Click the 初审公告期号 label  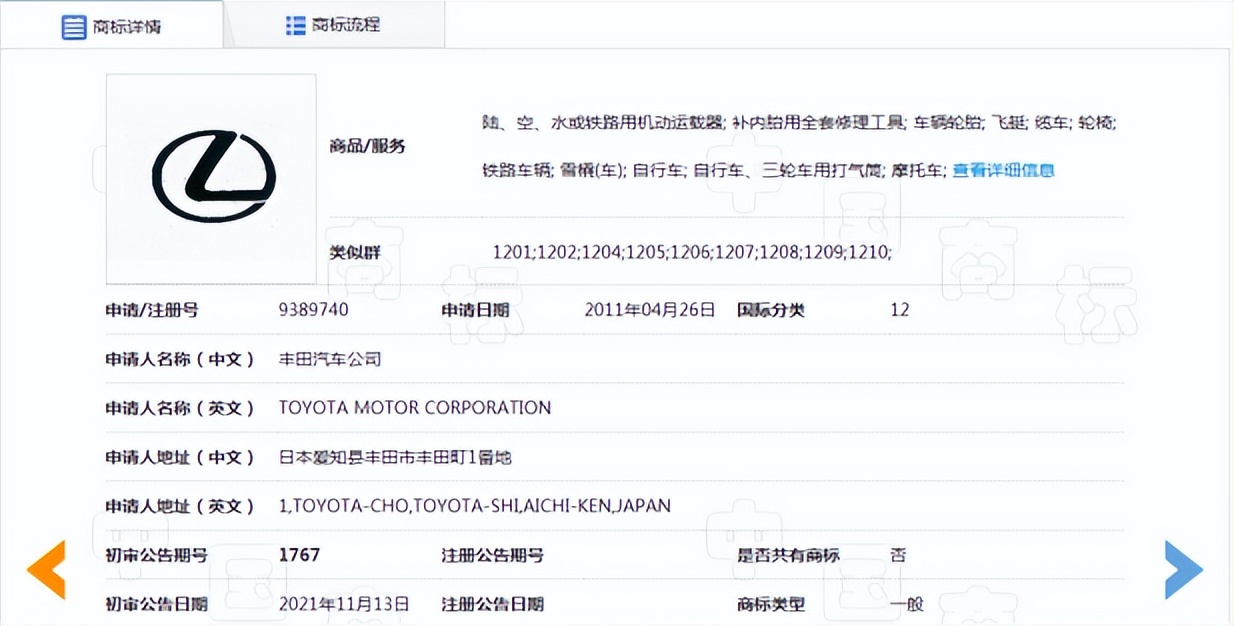click(157, 555)
